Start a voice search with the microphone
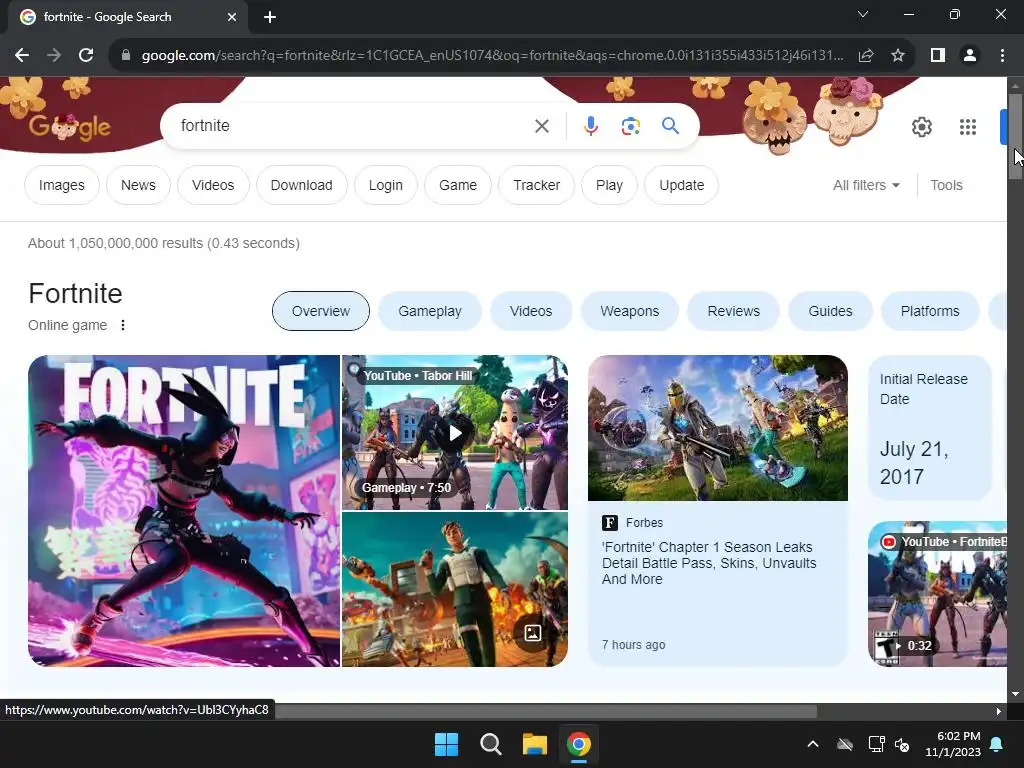 point(590,126)
